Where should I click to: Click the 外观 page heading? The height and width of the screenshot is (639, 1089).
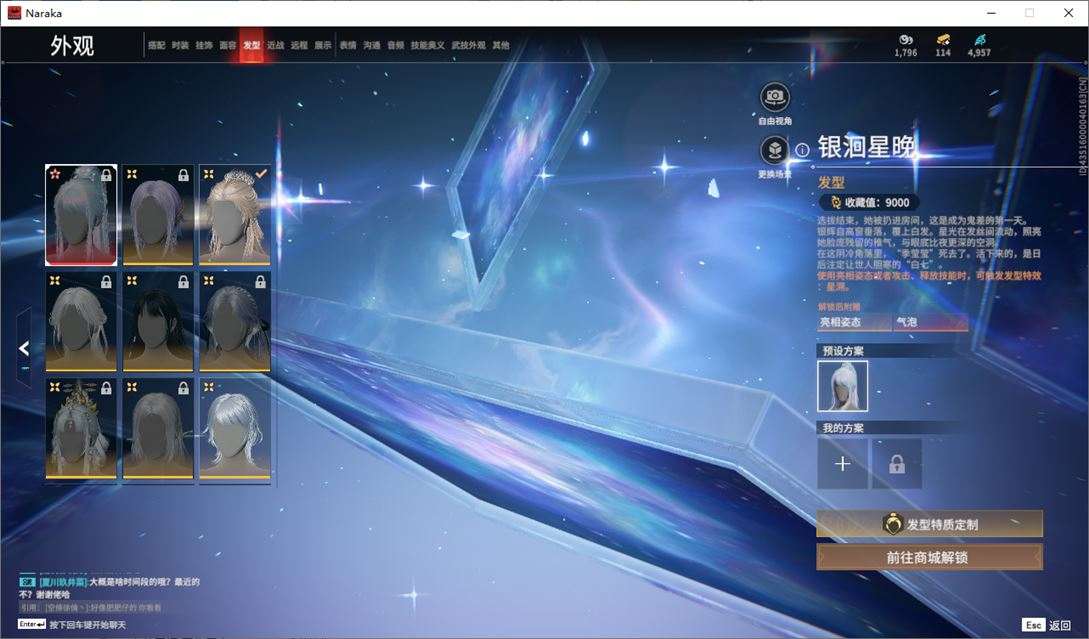click(x=72, y=46)
